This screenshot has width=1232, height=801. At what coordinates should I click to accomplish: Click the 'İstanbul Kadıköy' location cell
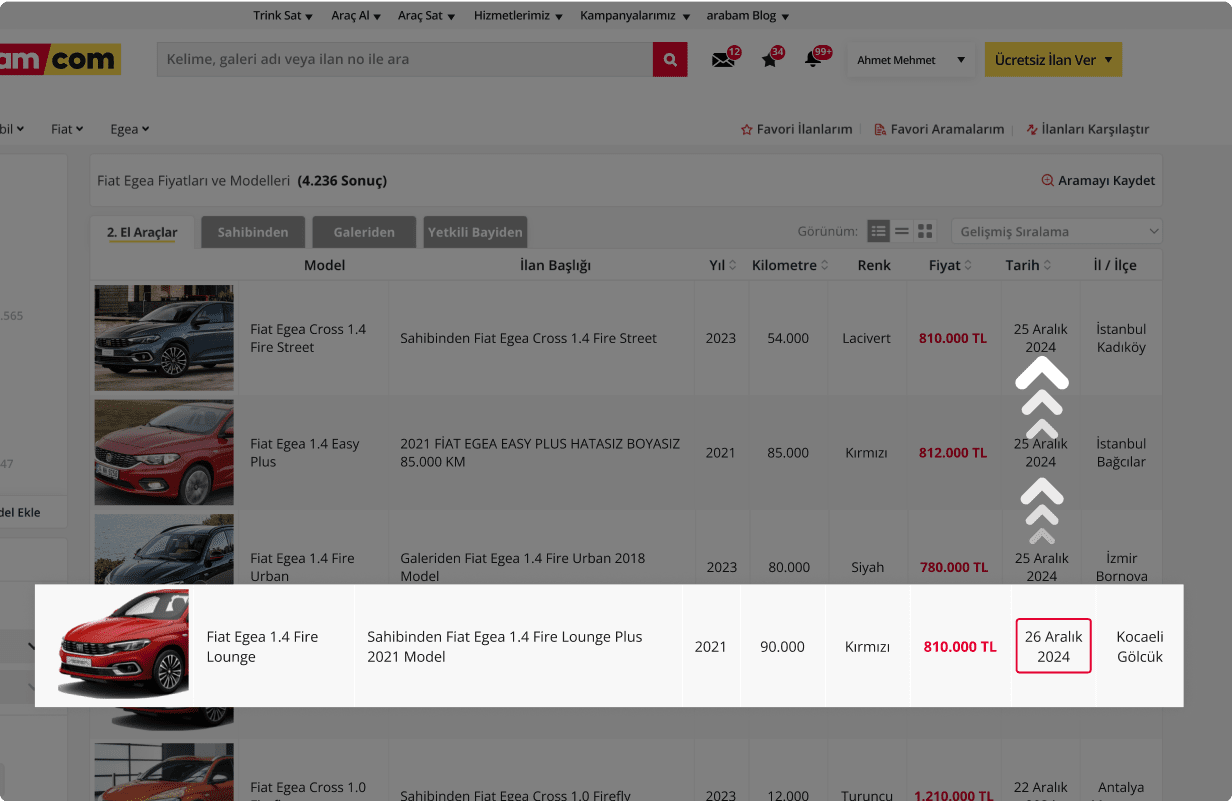(x=1121, y=338)
